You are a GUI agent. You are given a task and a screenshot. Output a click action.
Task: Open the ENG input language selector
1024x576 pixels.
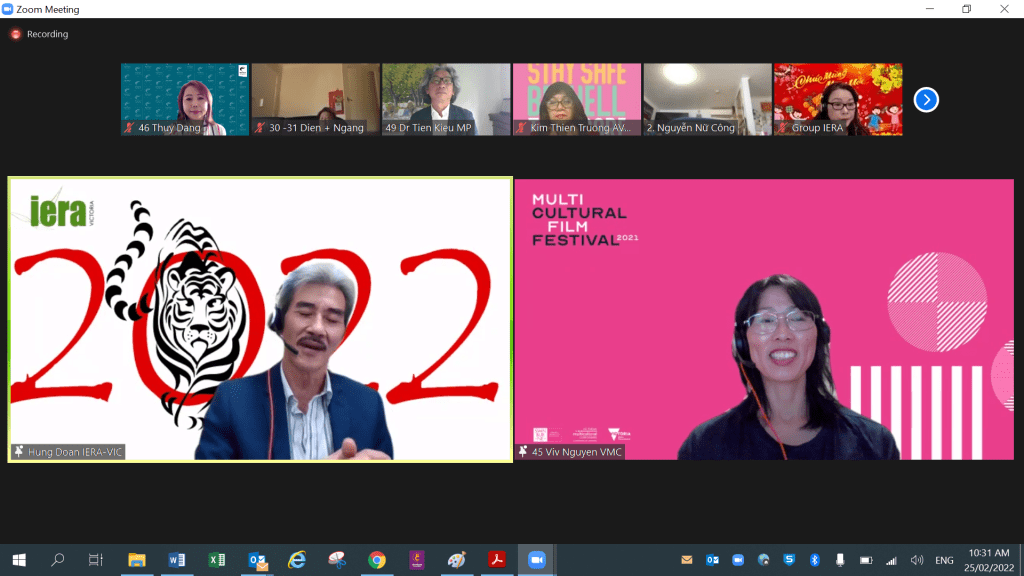pos(944,560)
